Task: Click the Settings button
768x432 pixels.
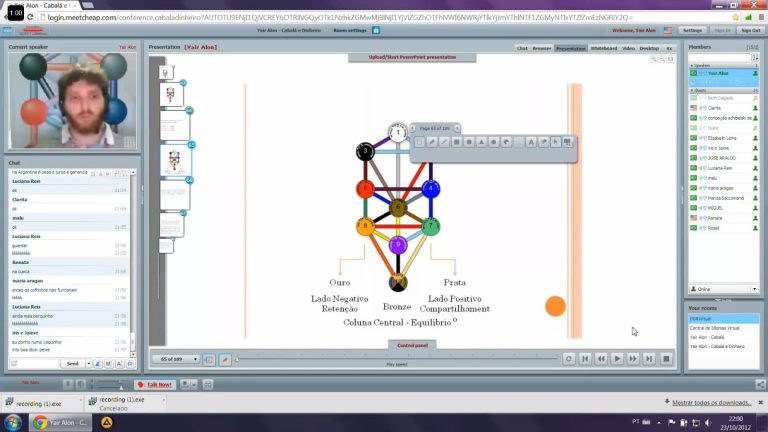Action: click(693, 30)
